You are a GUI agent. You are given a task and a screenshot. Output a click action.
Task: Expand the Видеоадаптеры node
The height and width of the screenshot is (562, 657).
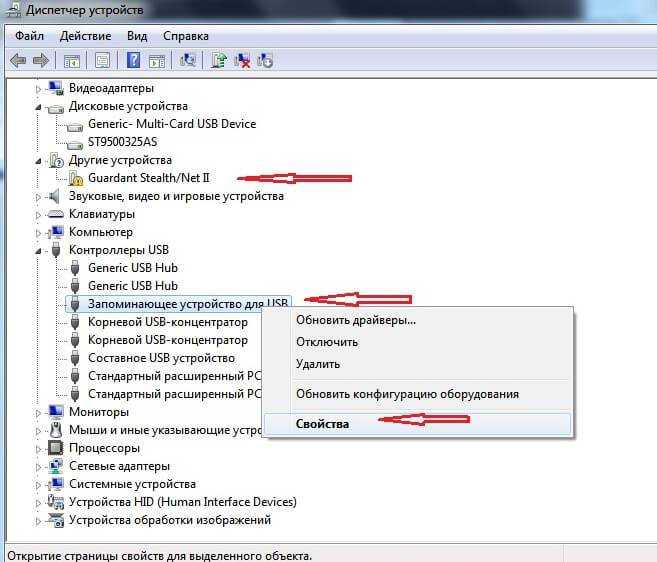point(38,89)
